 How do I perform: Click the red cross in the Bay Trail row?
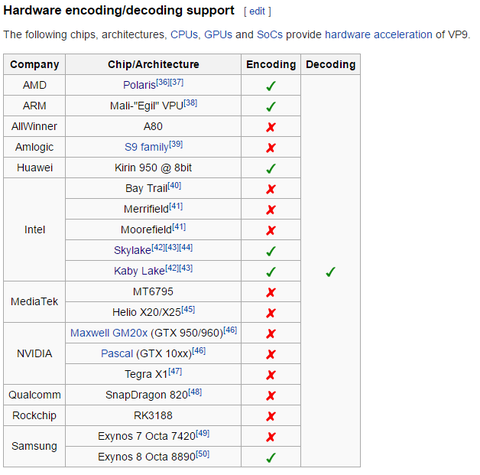pyautogui.click(x=271, y=189)
